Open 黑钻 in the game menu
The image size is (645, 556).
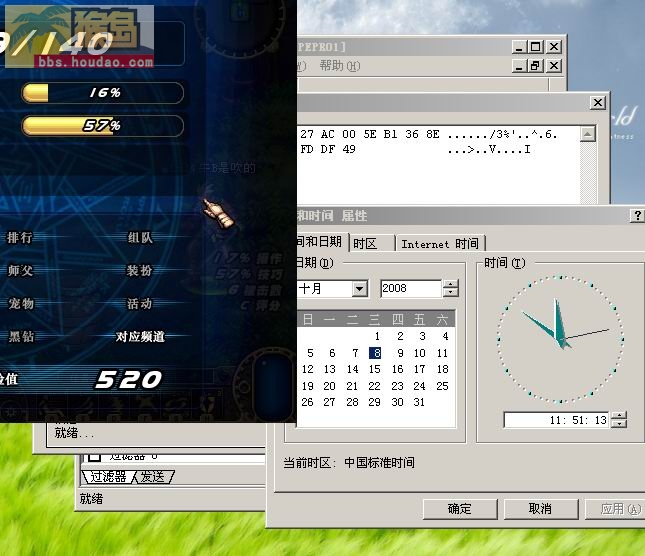(21, 336)
